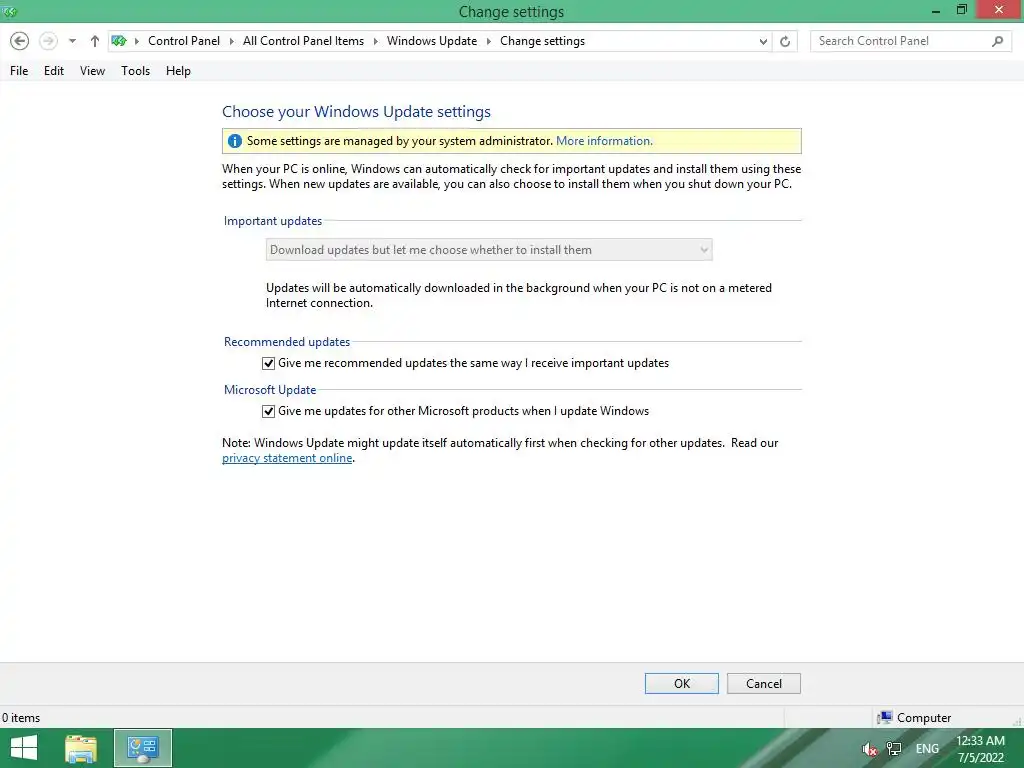
Task: Open the File menu
Action: (19, 71)
